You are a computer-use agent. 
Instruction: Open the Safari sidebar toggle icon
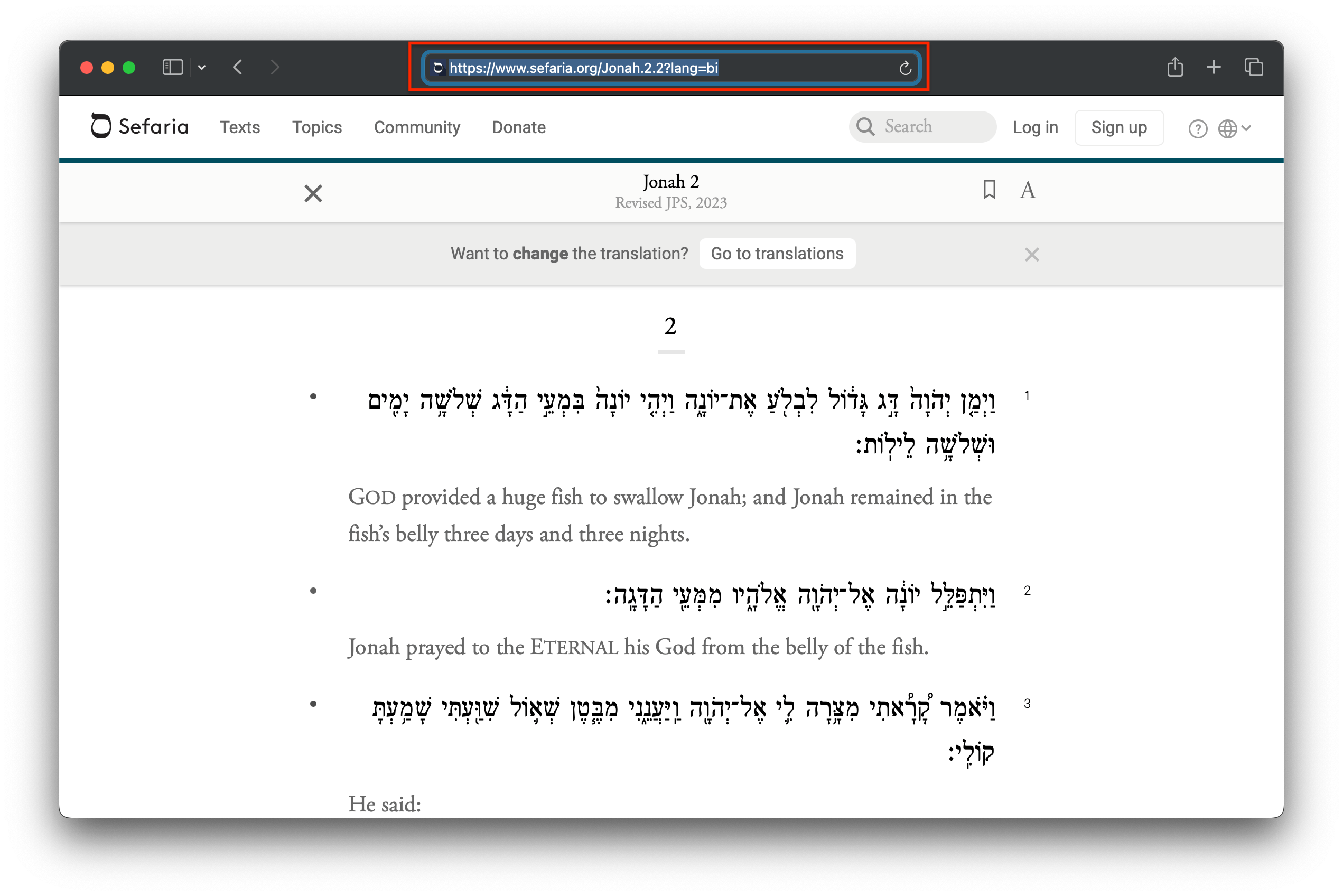[x=173, y=68]
